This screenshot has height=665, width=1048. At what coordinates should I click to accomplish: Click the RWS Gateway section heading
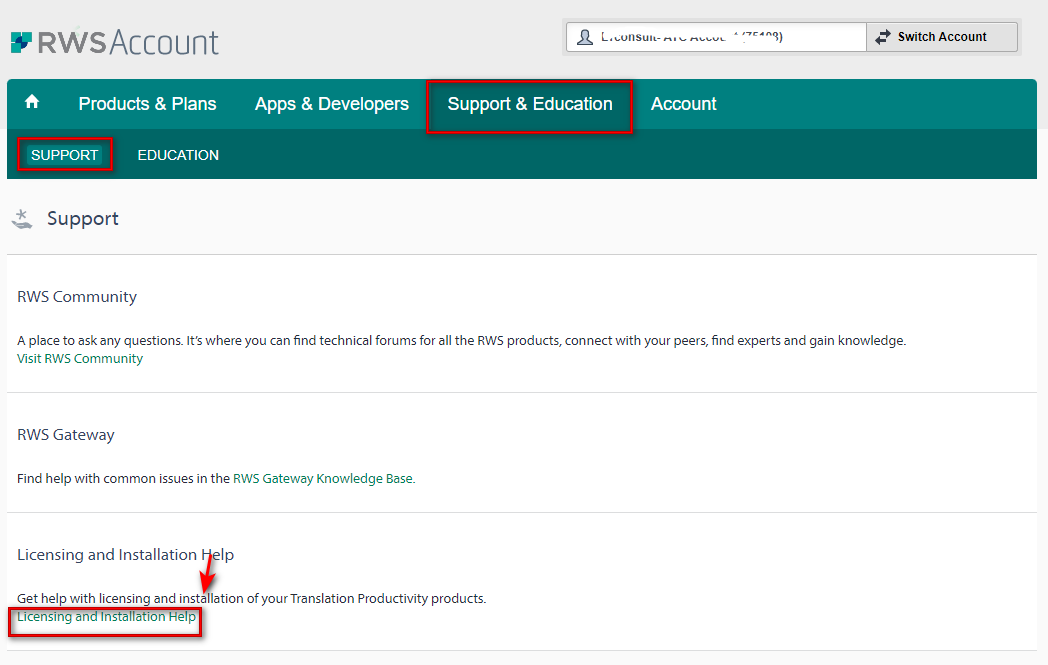coord(66,434)
